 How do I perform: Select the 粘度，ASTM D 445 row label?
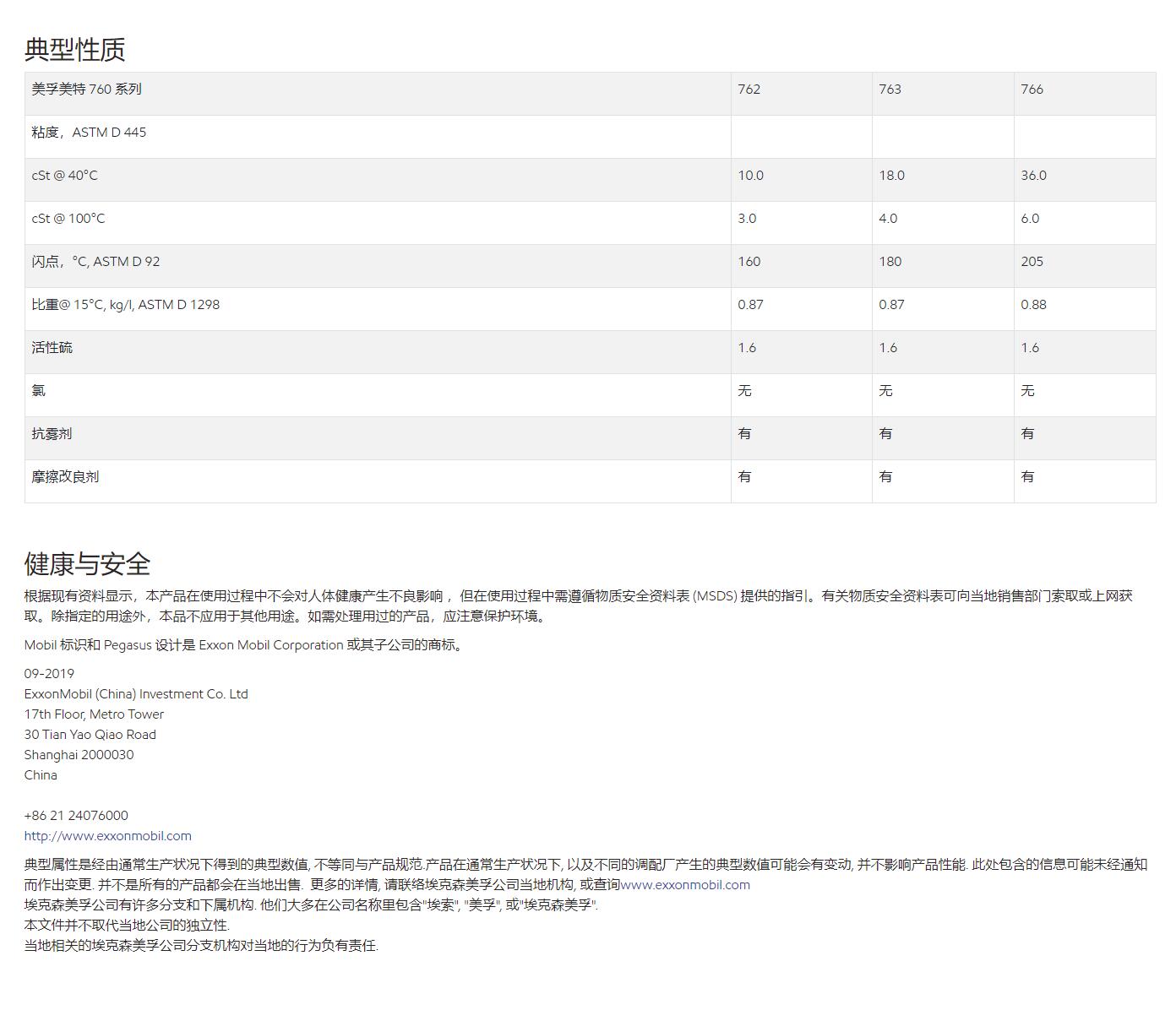[90, 132]
